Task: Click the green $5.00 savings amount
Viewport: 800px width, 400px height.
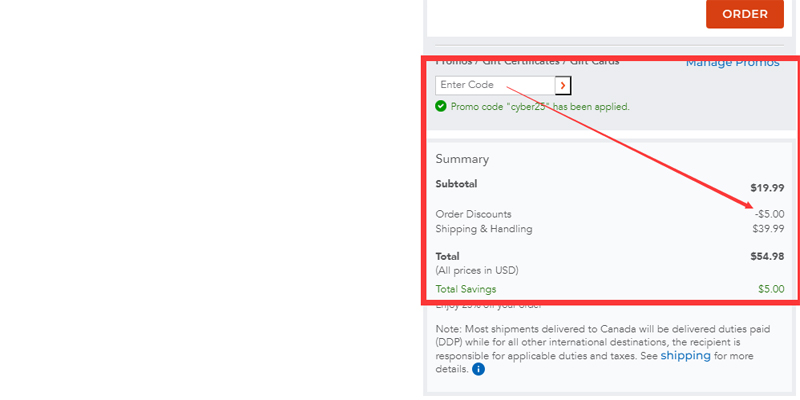Action: (x=771, y=289)
